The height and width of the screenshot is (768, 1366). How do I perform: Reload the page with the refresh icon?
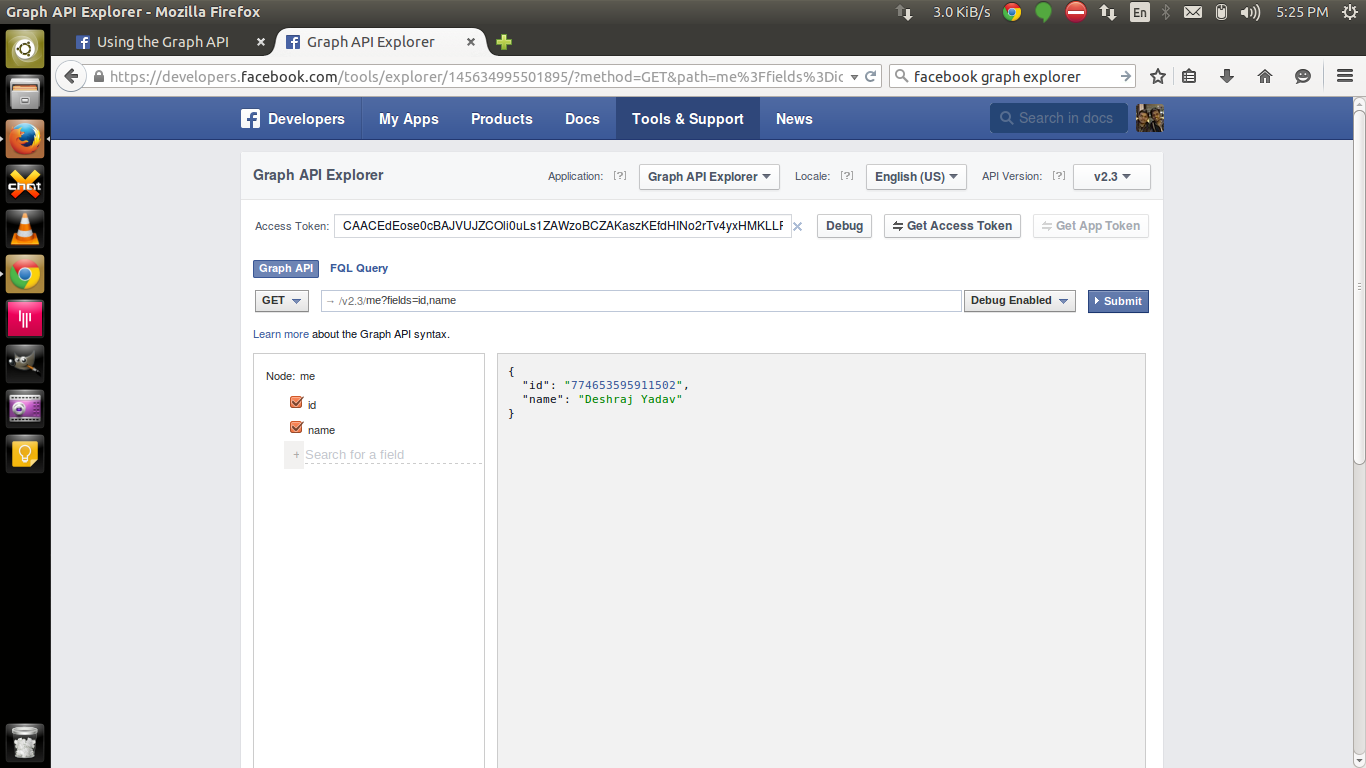click(x=871, y=76)
